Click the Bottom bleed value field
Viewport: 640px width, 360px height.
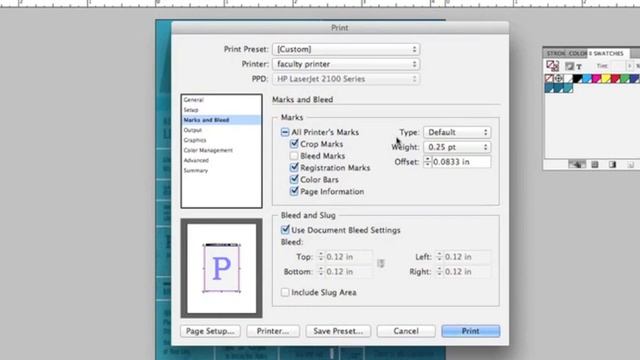point(349,271)
